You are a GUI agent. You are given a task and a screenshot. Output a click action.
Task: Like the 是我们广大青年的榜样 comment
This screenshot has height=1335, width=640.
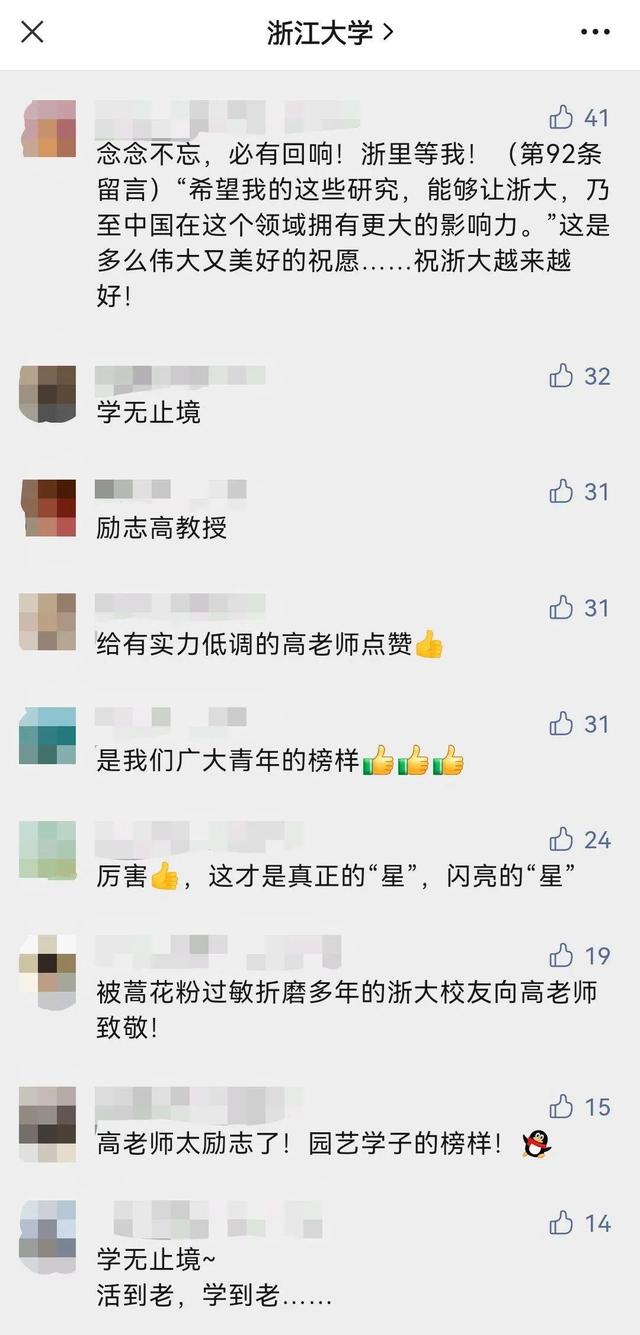tap(562, 724)
